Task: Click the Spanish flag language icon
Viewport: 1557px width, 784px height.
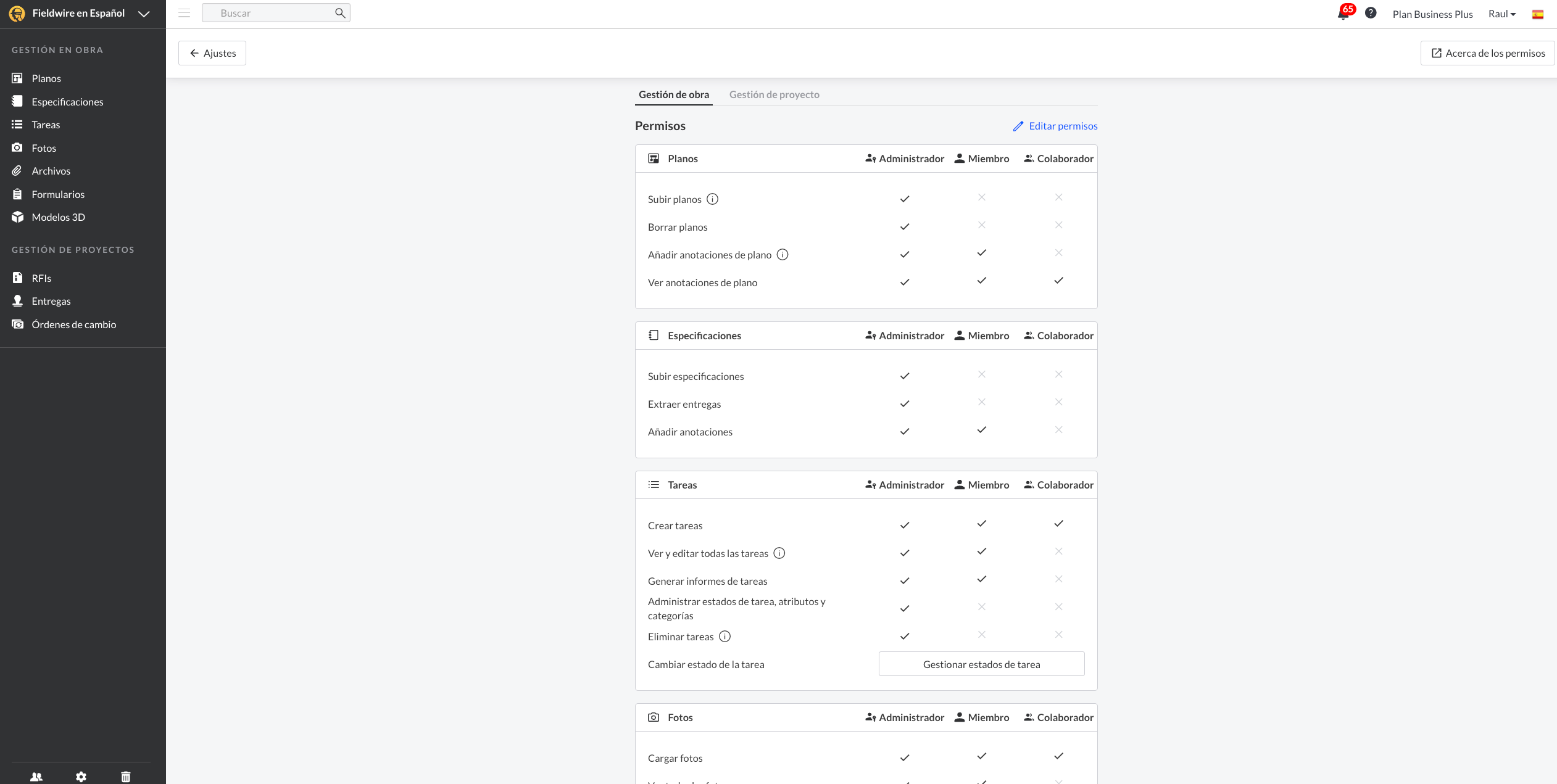Action: point(1537,14)
